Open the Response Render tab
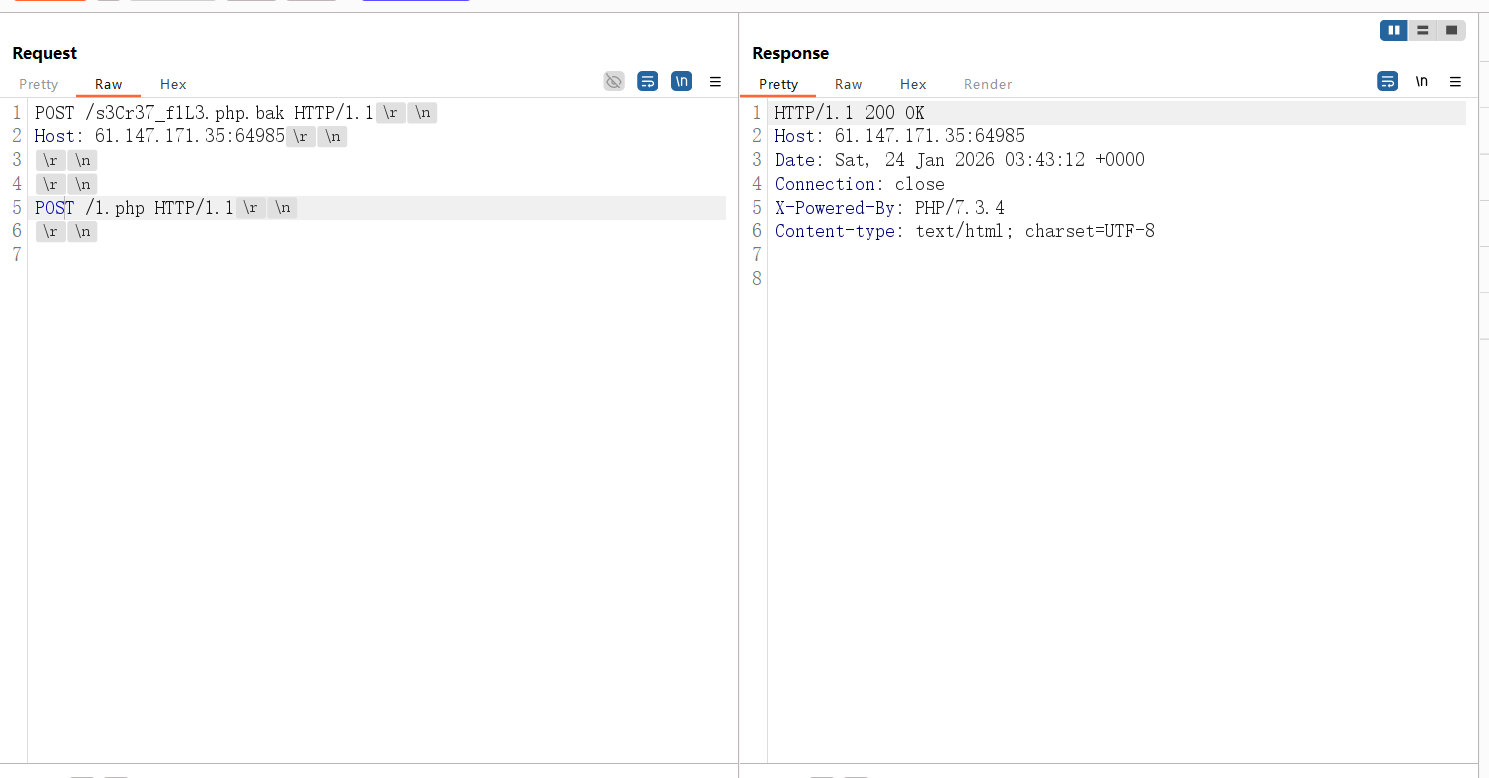Image resolution: width=1489 pixels, height=778 pixels. pyautogui.click(x=988, y=84)
